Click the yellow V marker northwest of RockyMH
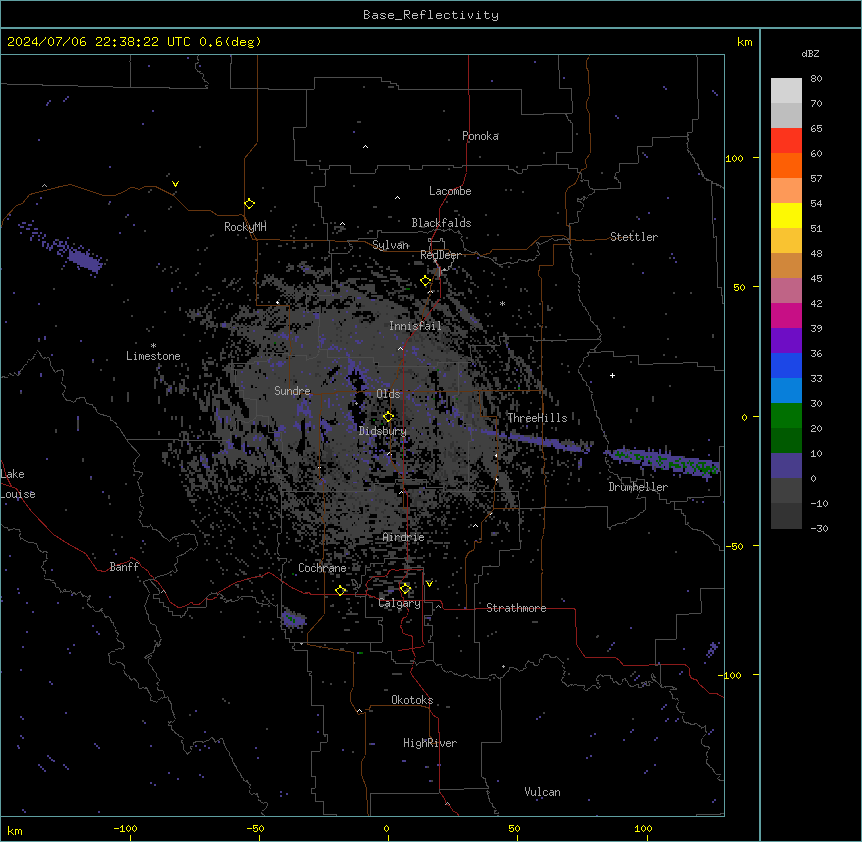This screenshot has width=862, height=842. click(x=175, y=184)
